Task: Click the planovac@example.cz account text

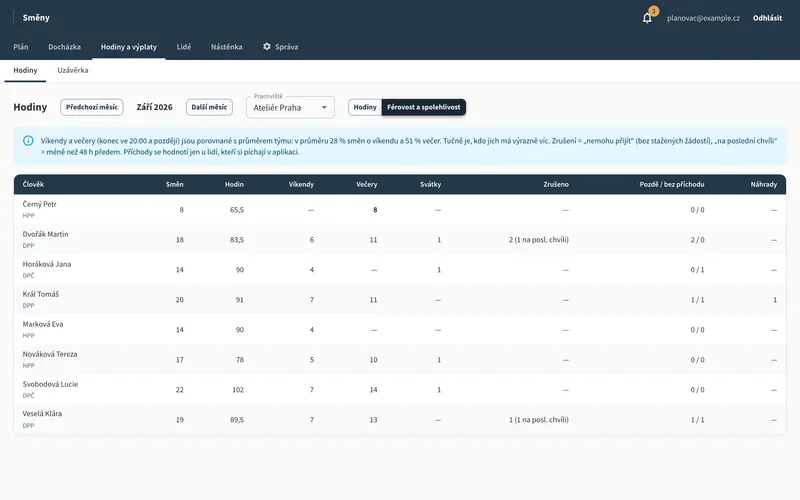Action: tap(703, 18)
